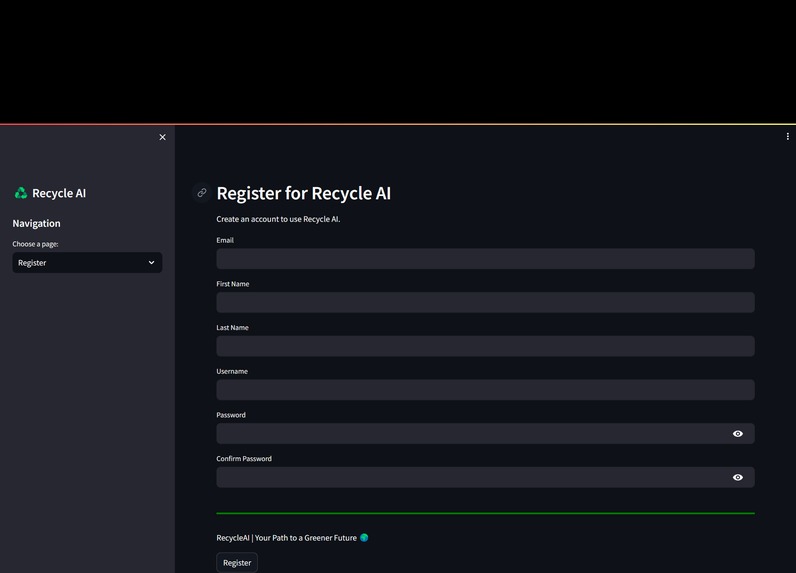Click the 'Create an account to use Recycle AI.' text
Viewport: 796px width, 573px height.
point(278,219)
